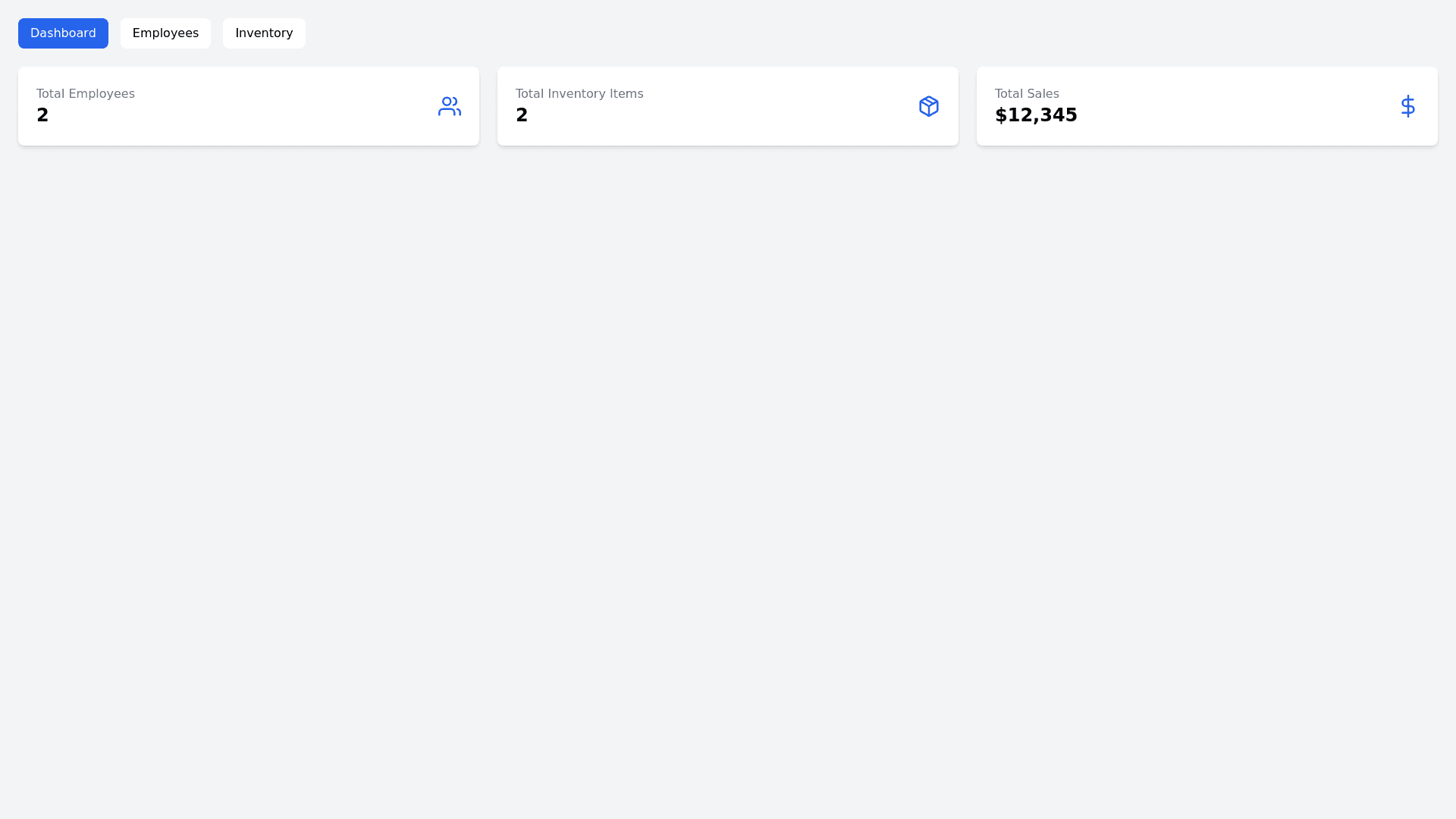Select the Total Employees summary card

coord(249,106)
